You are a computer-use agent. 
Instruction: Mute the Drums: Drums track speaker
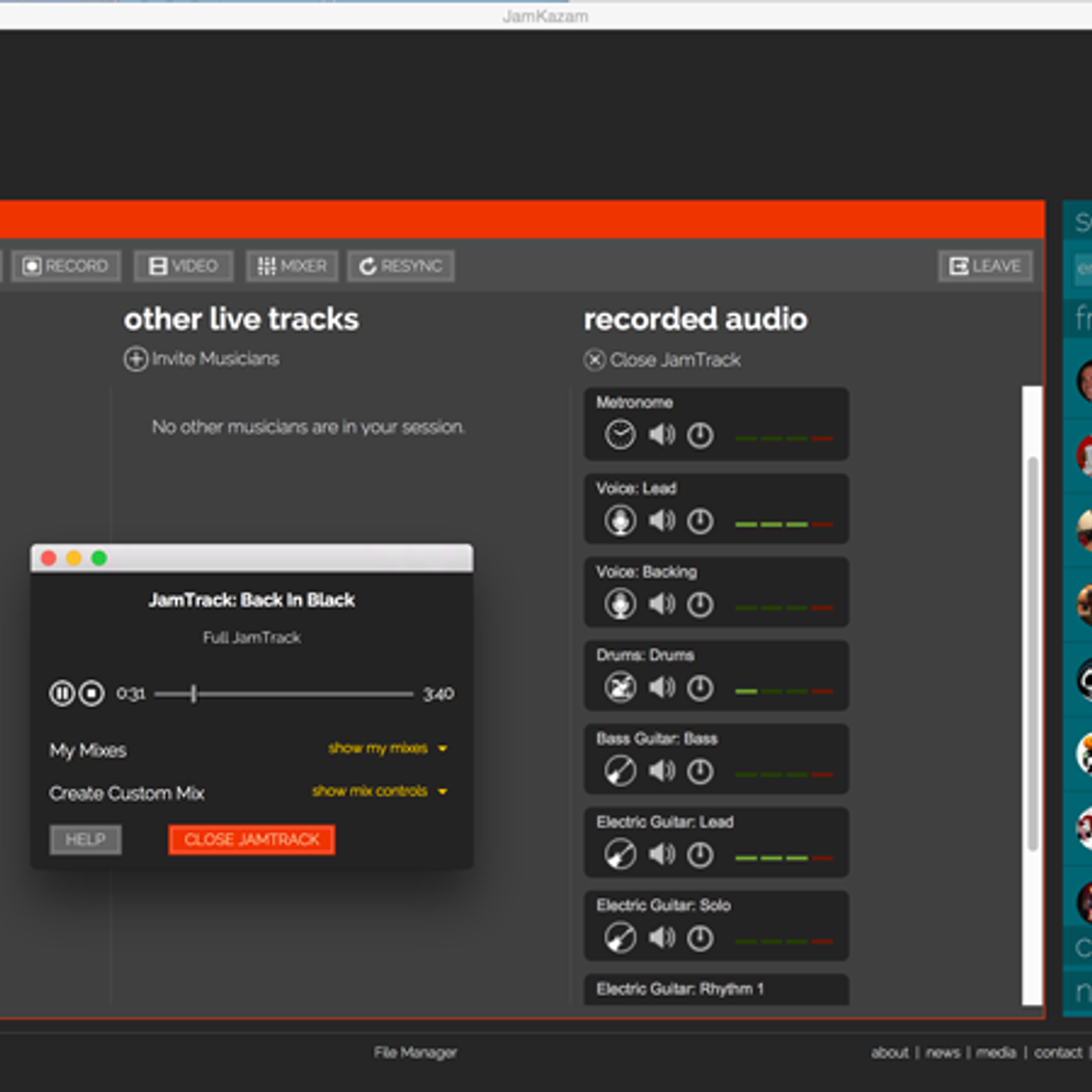point(661,687)
